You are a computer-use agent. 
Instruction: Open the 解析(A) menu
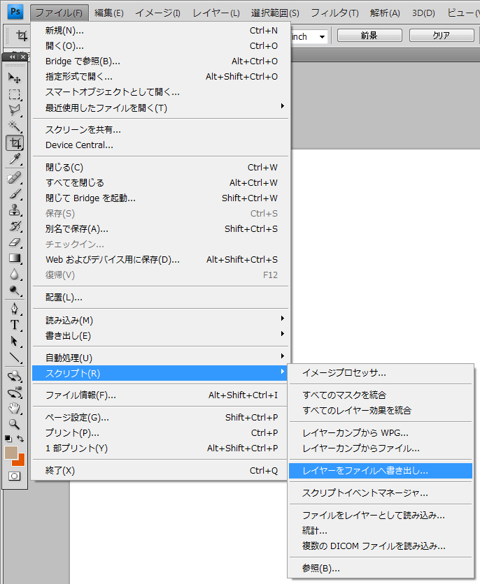pos(385,13)
